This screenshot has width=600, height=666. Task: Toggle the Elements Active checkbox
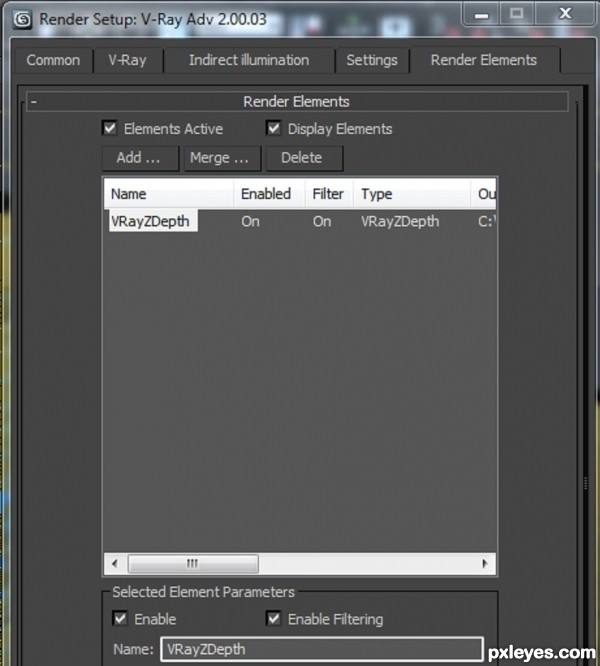click(x=110, y=128)
